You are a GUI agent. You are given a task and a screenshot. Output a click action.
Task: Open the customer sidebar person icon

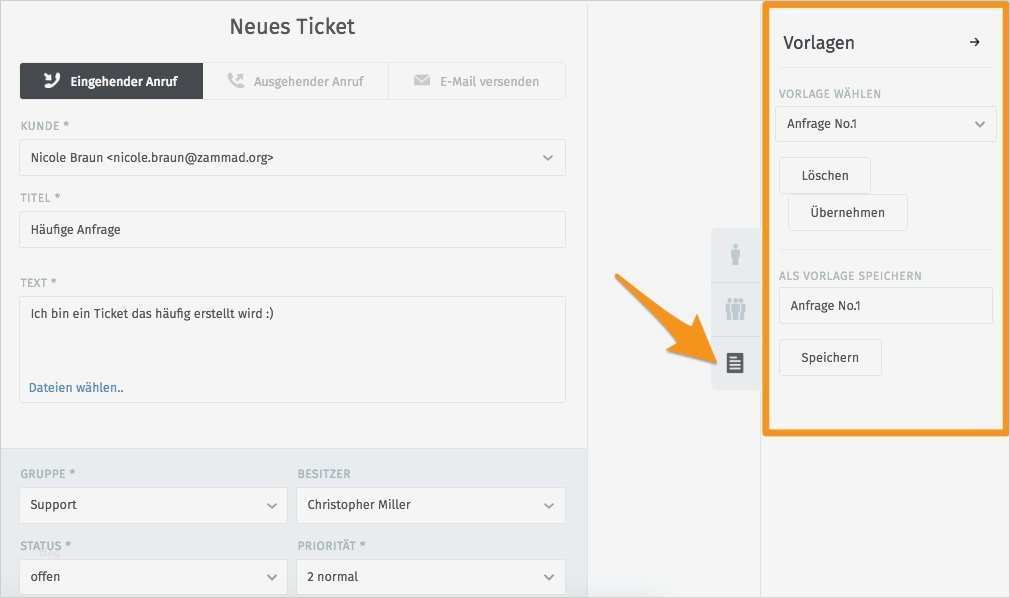click(x=735, y=255)
